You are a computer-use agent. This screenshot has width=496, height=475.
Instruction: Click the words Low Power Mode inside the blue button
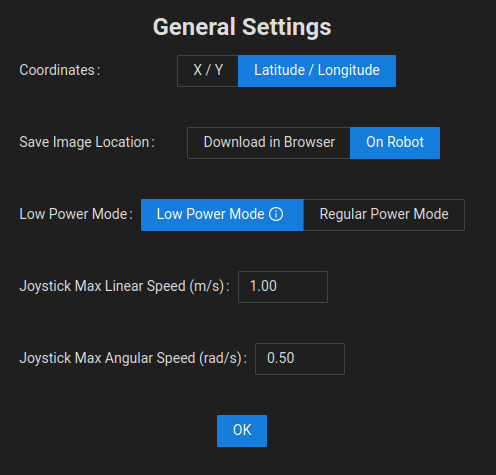tap(211, 214)
